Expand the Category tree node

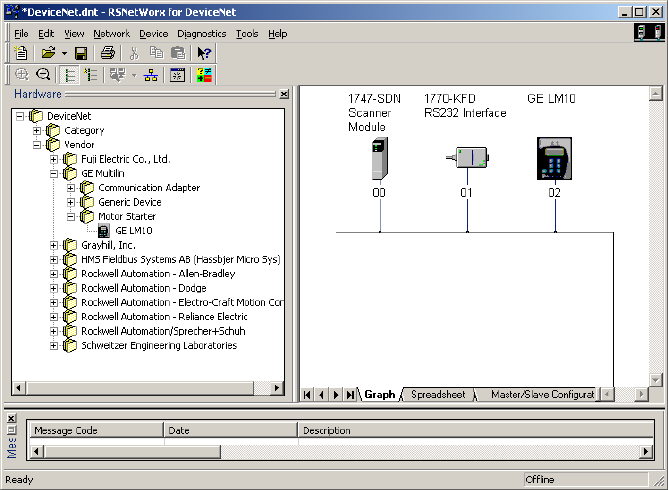(37, 131)
